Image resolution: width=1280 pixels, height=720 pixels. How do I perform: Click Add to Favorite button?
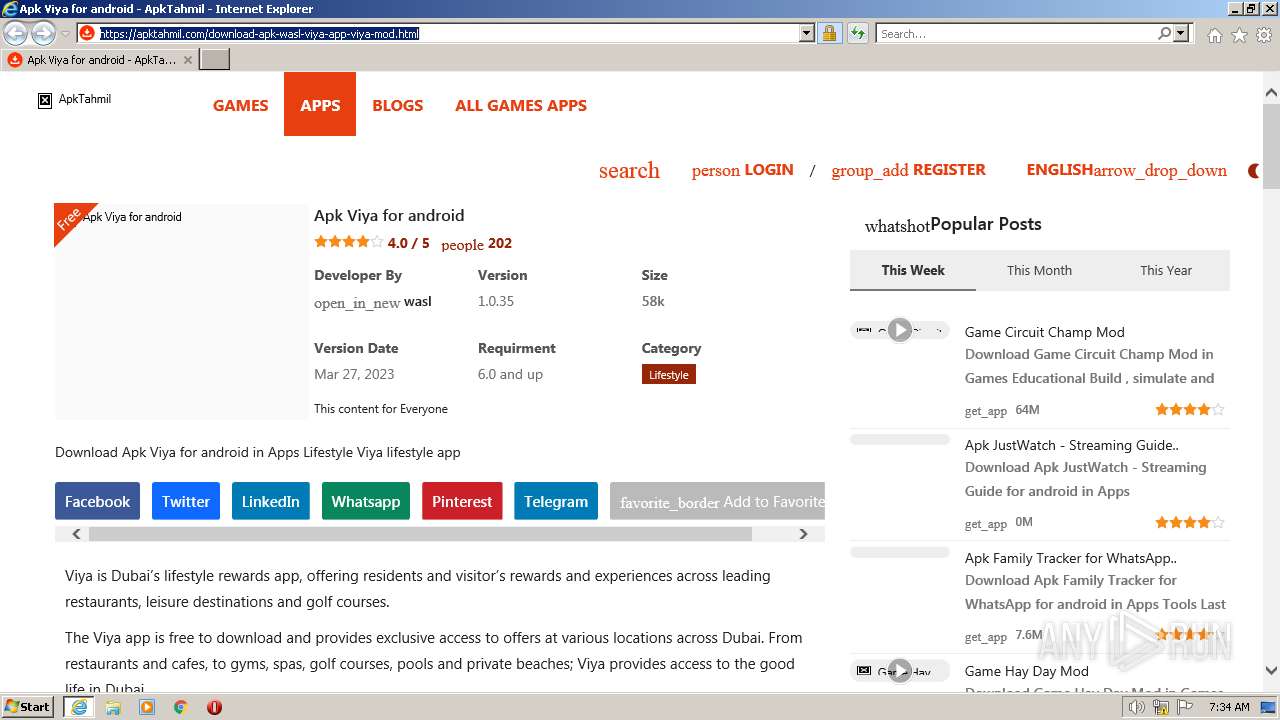pyautogui.click(x=717, y=501)
